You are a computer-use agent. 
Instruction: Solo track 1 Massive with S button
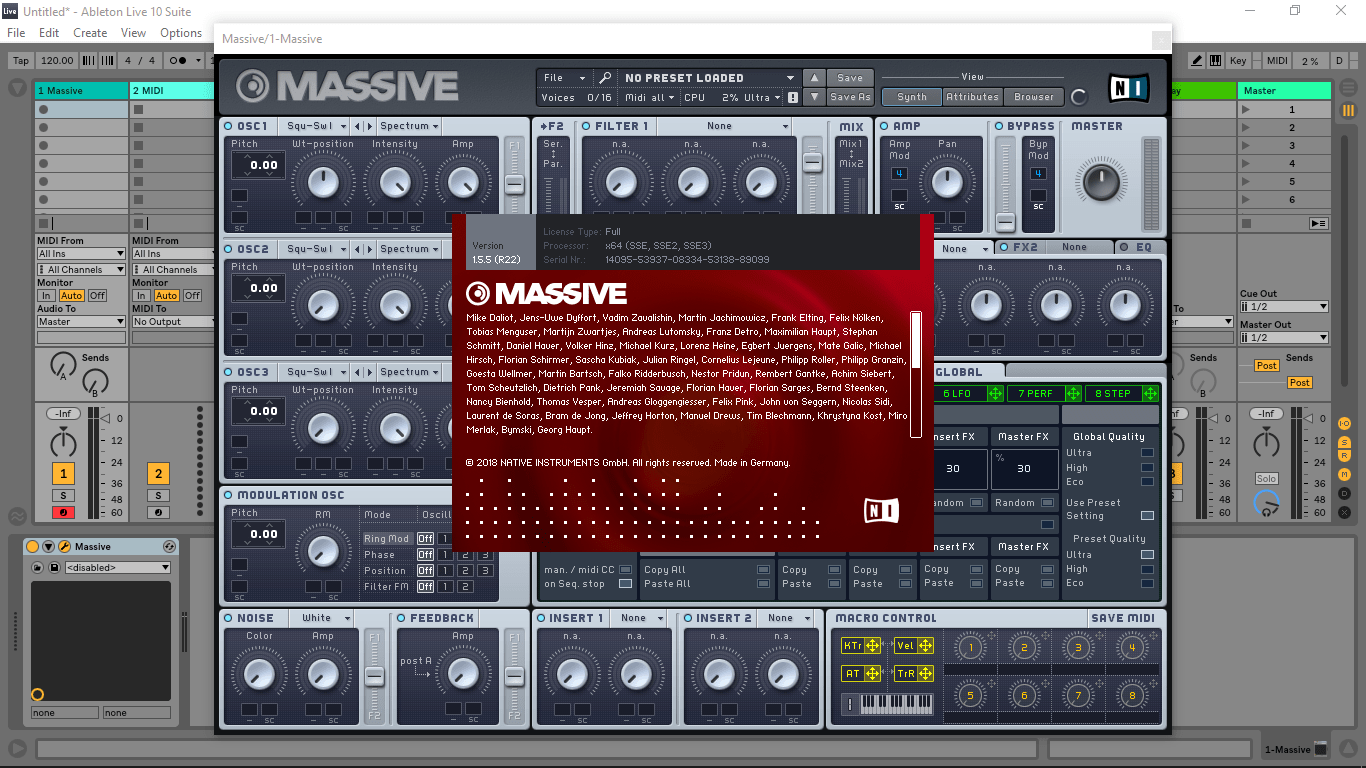click(63, 496)
